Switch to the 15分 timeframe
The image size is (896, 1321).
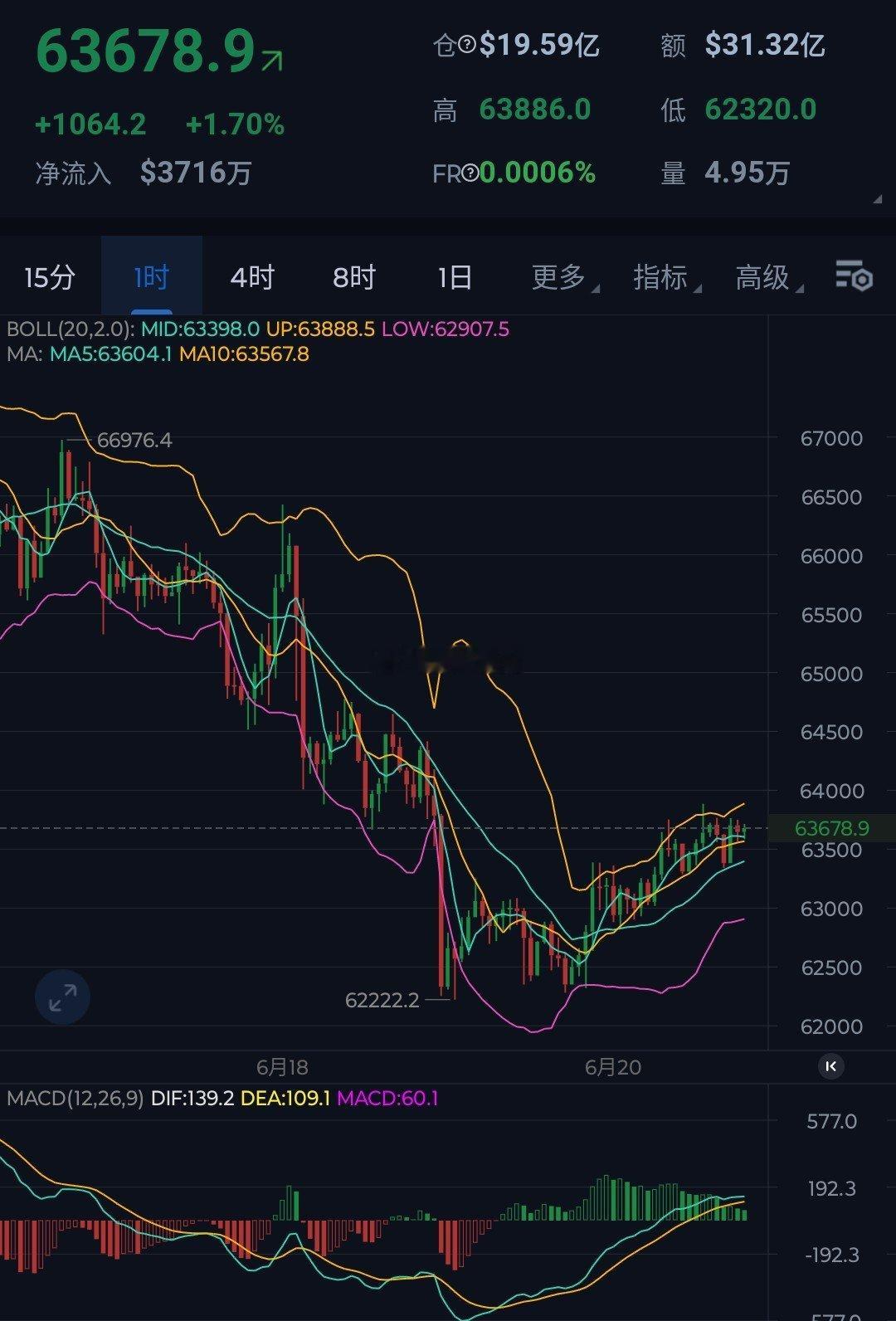(50, 277)
